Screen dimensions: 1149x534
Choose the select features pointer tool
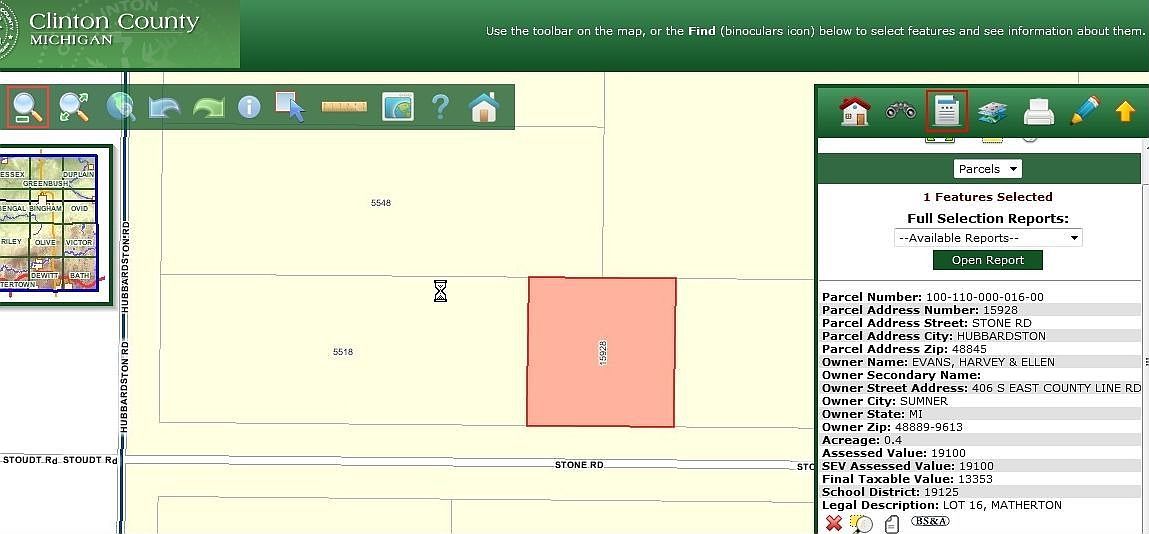click(x=290, y=107)
